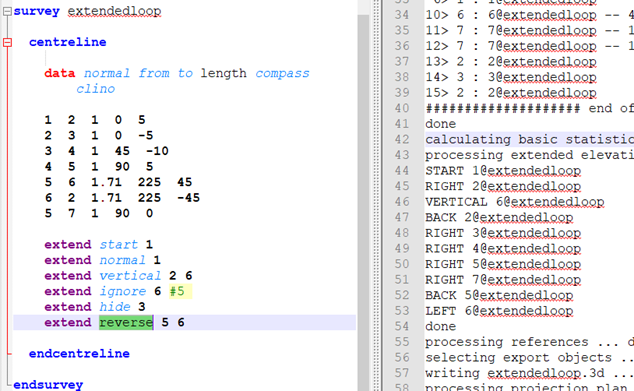634x391 pixels.
Task: Click the editor's vertical scrollbar
Action: [x=363, y=195]
